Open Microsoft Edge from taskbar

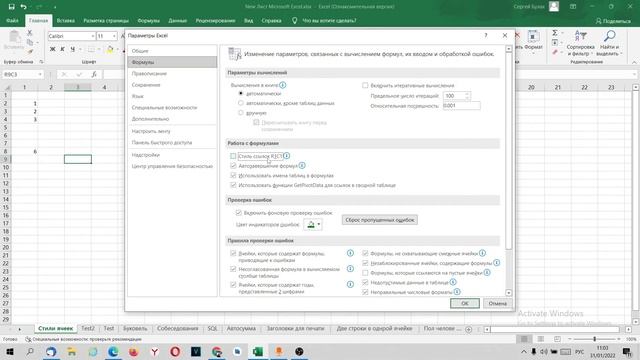coord(113,351)
